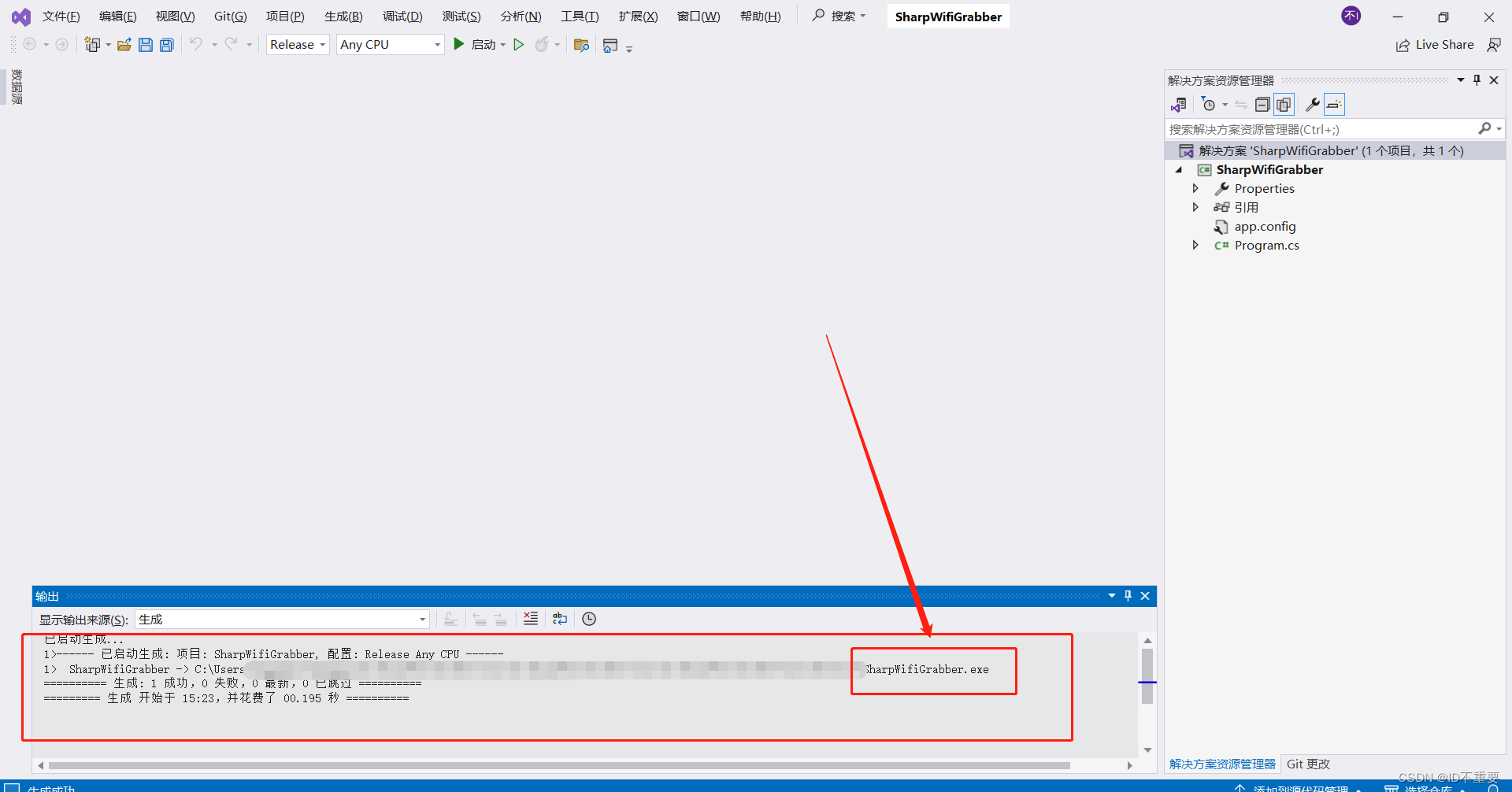The height and width of the screenshot is (792, 1512).
Task: Click the New Project toolbar icon
Action: (92, 45)
